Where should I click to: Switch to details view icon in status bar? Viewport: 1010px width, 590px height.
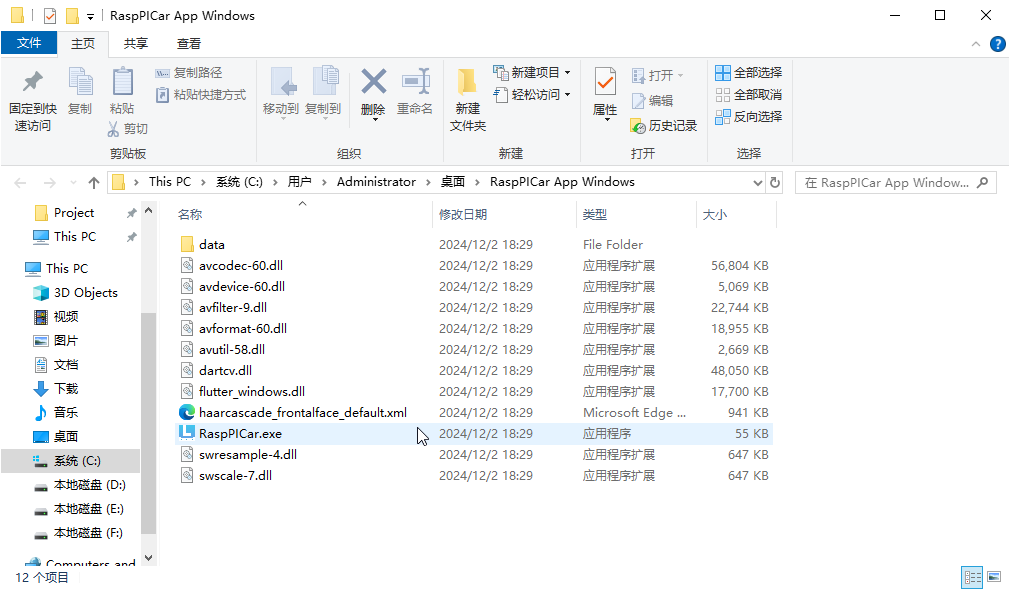pos(972,576)
